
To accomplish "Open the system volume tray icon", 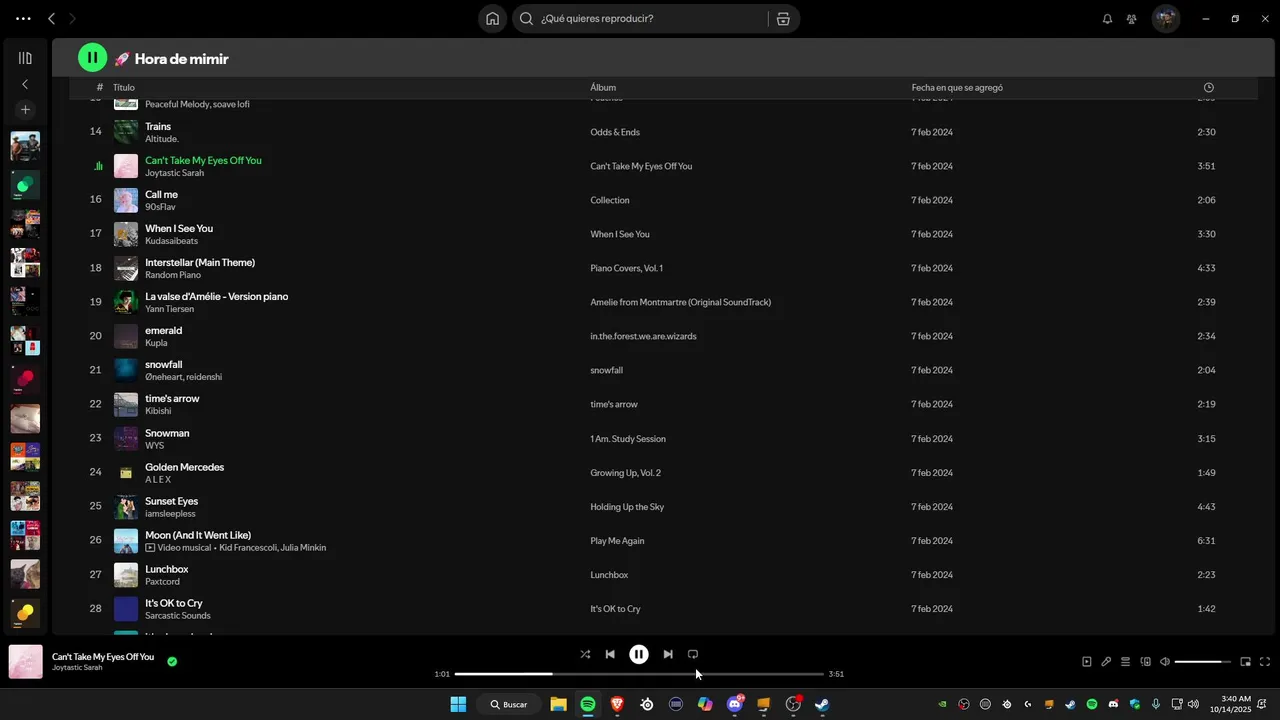I will [x=1193, y=704].
